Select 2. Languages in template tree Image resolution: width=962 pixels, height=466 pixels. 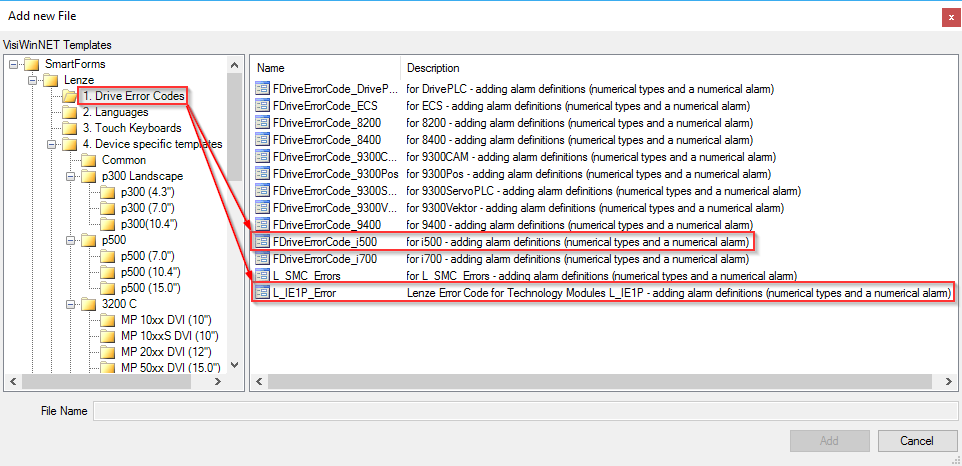pos(116,112)
